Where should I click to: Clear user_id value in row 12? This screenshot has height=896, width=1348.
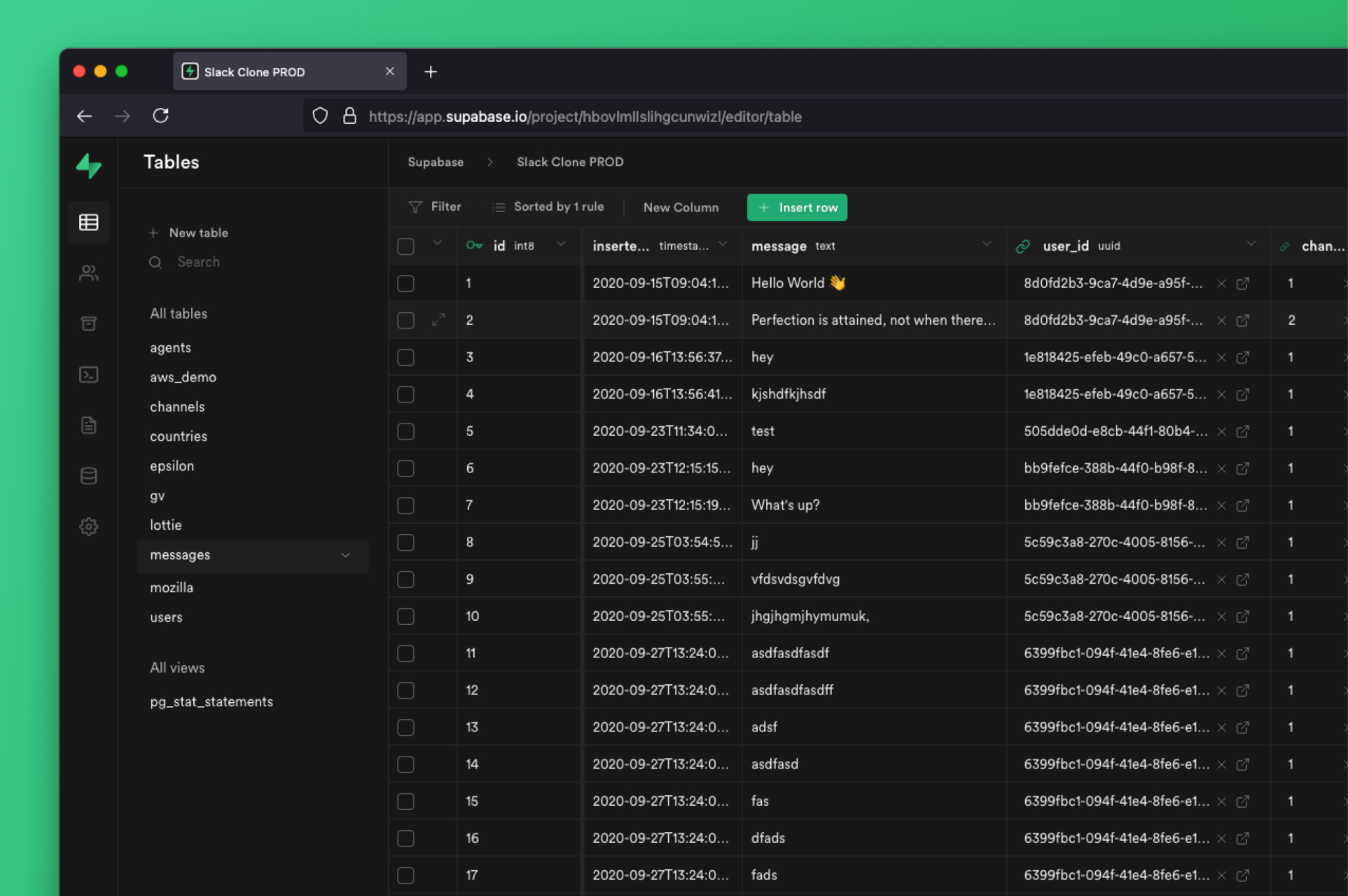pos(1221,691)
